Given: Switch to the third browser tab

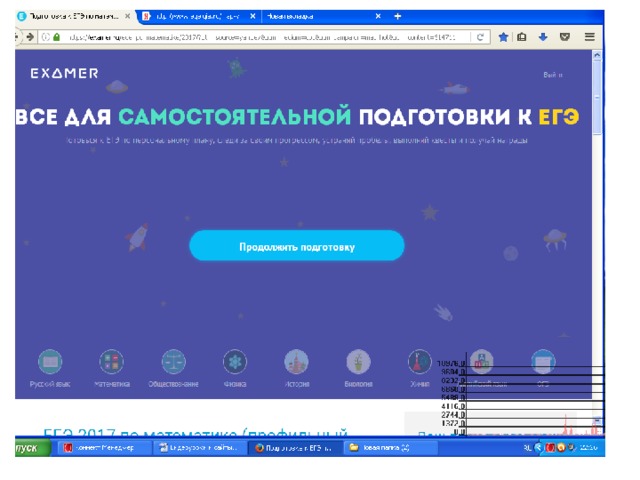Looking at the screenshot, I should (310, 17).
